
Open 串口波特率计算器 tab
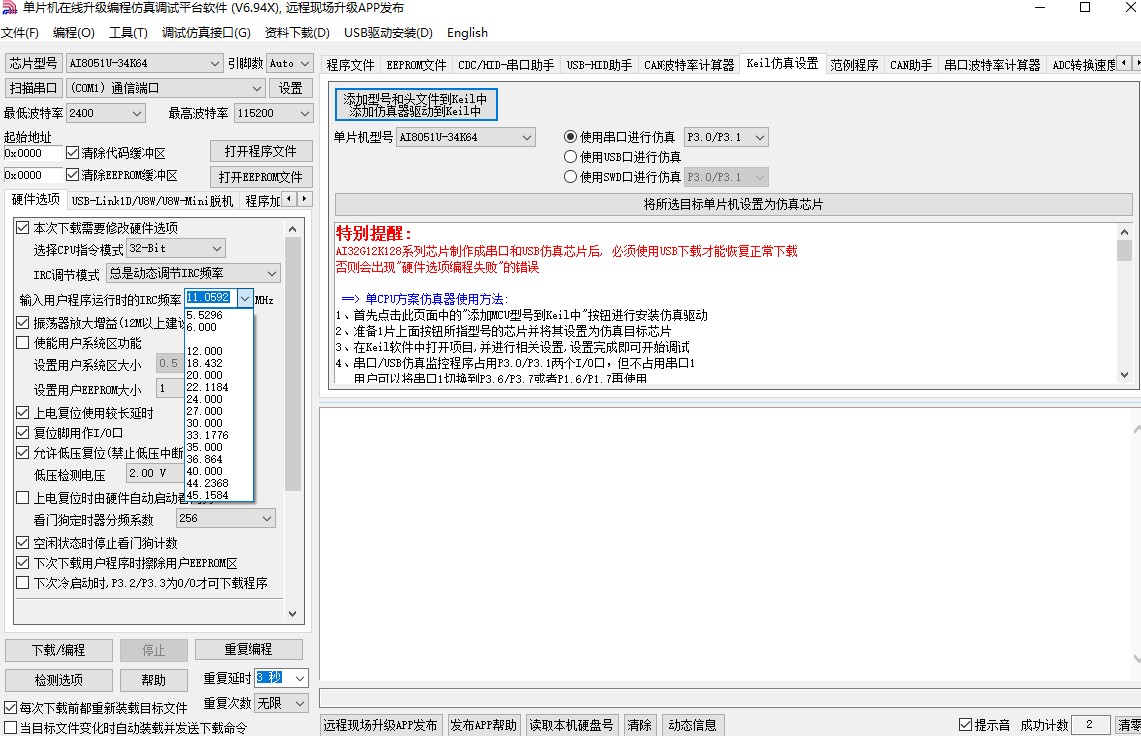(992, 65)
